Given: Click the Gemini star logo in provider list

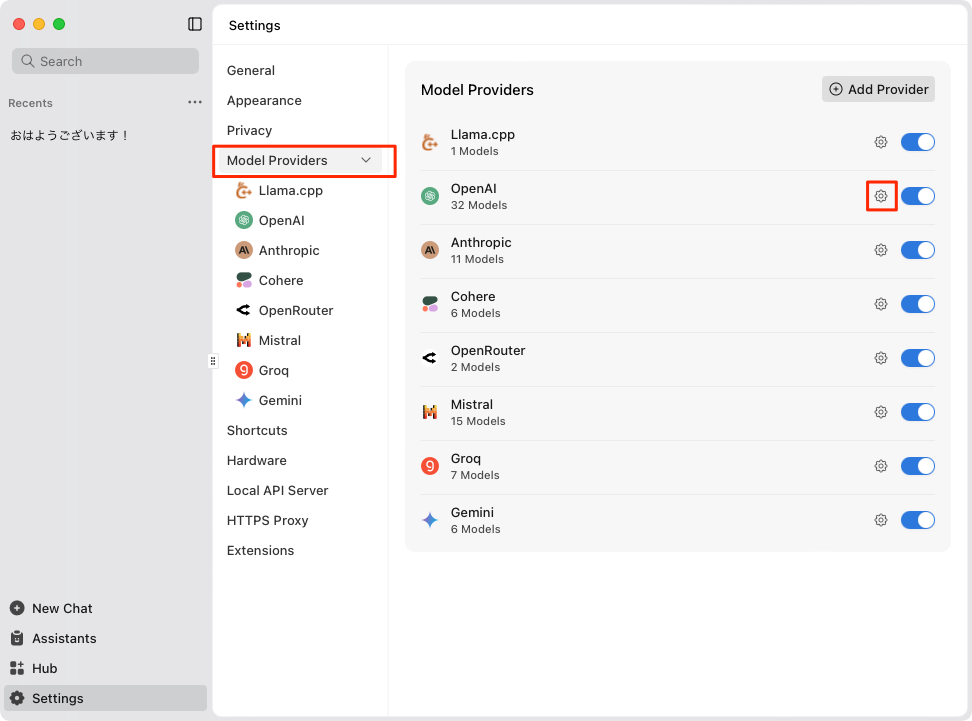Looking at the screenshot, I should 430,520.
